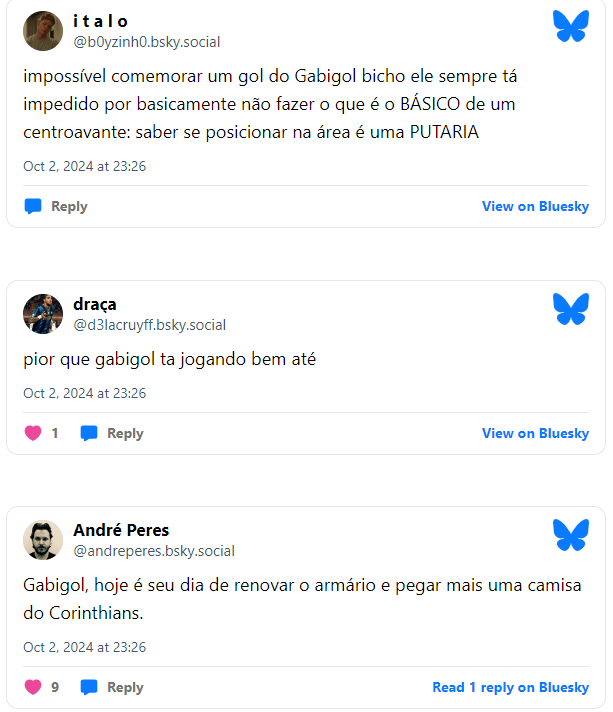Viewport: 613px width, 712px height.
Task: Click Bluesky butterfly logo on italo's post
Action: coord(570,27)
